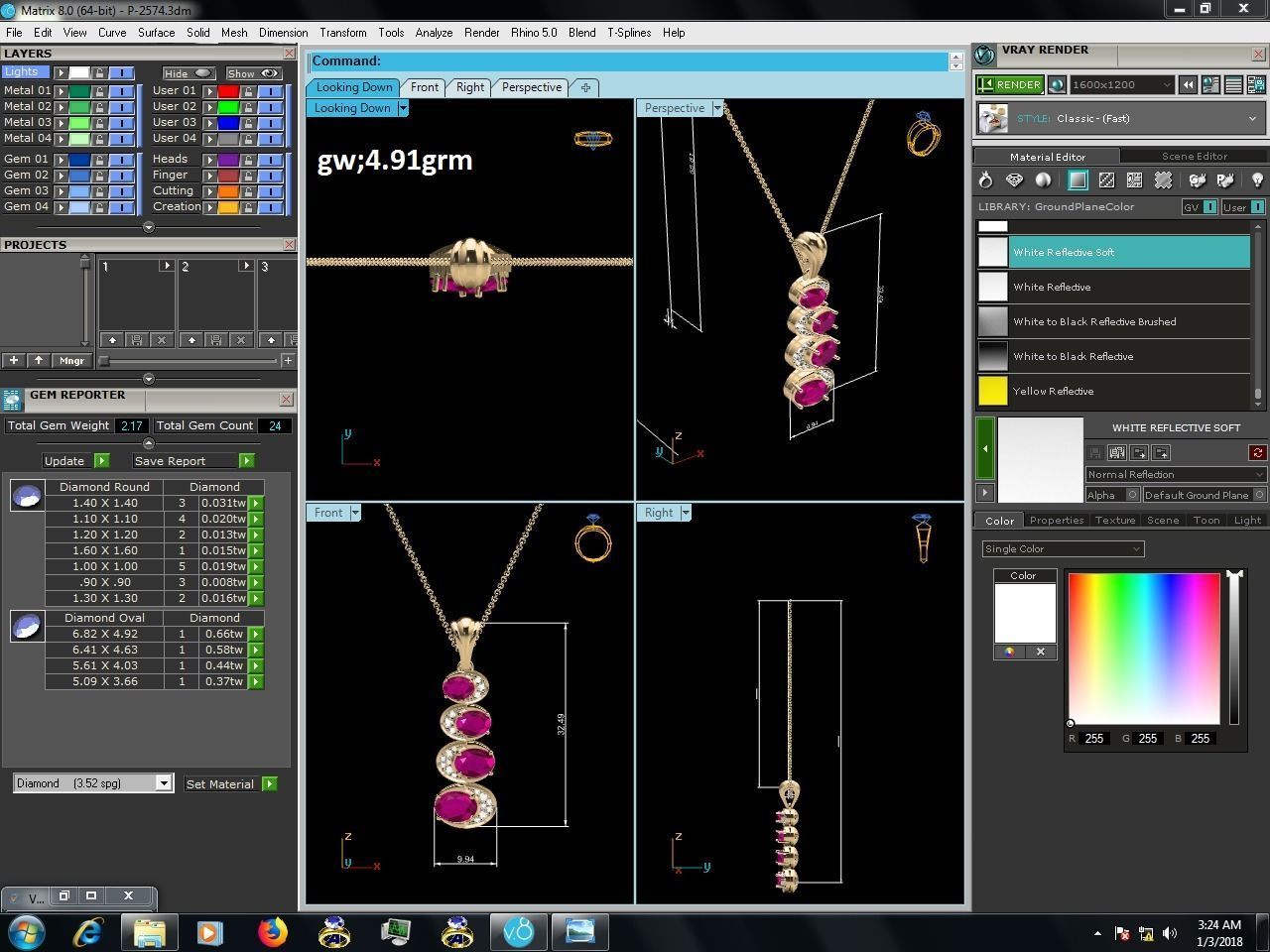Delete project slot 2 with the X icon
1270x952 pixels.
point(241,340)
